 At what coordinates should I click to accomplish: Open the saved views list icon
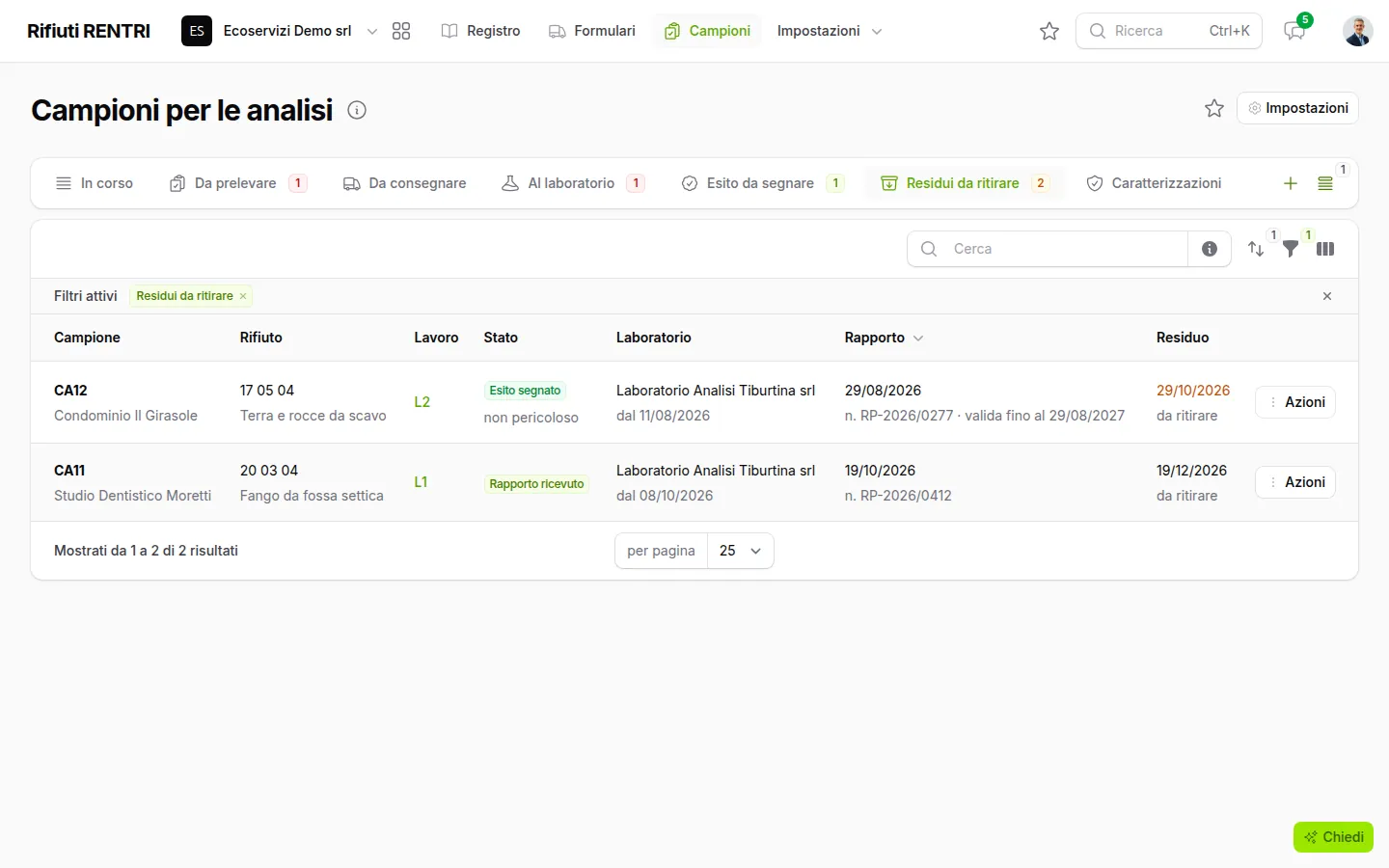[1325, 183]
